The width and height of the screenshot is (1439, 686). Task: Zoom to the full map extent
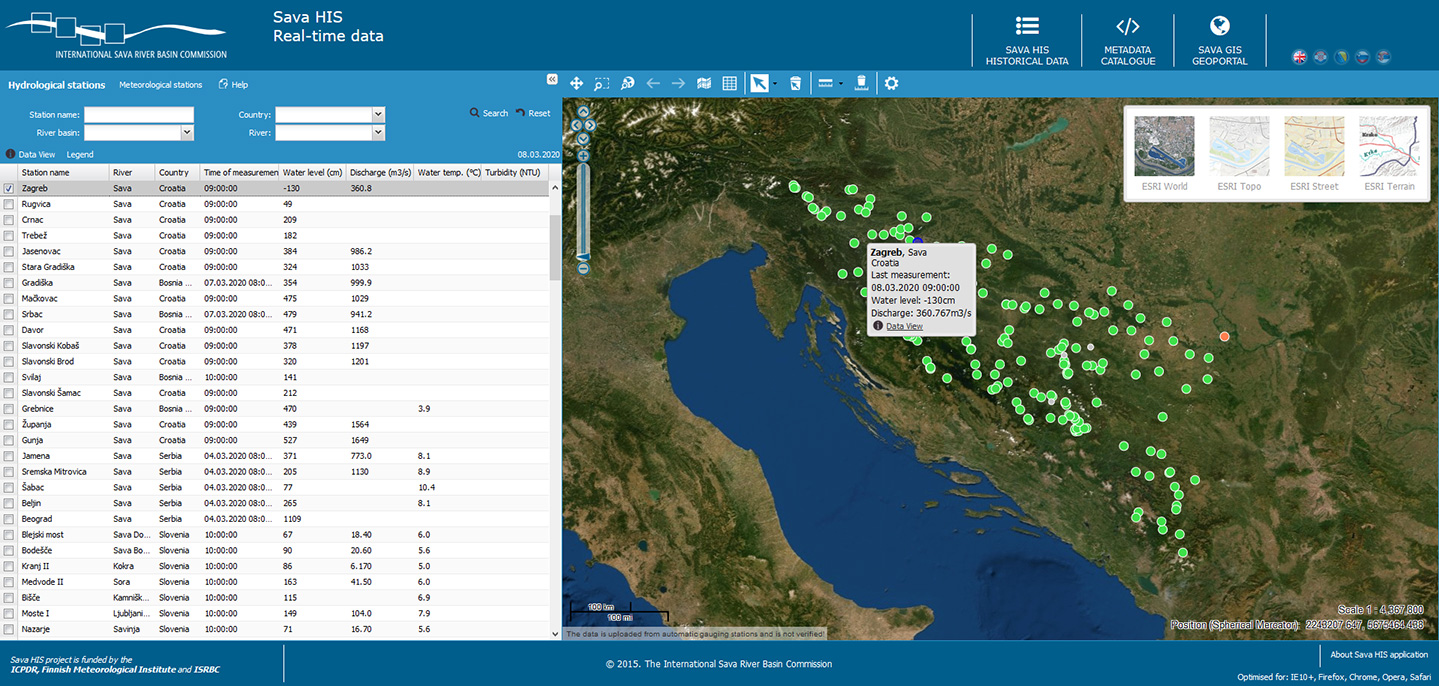pos(627,83)
